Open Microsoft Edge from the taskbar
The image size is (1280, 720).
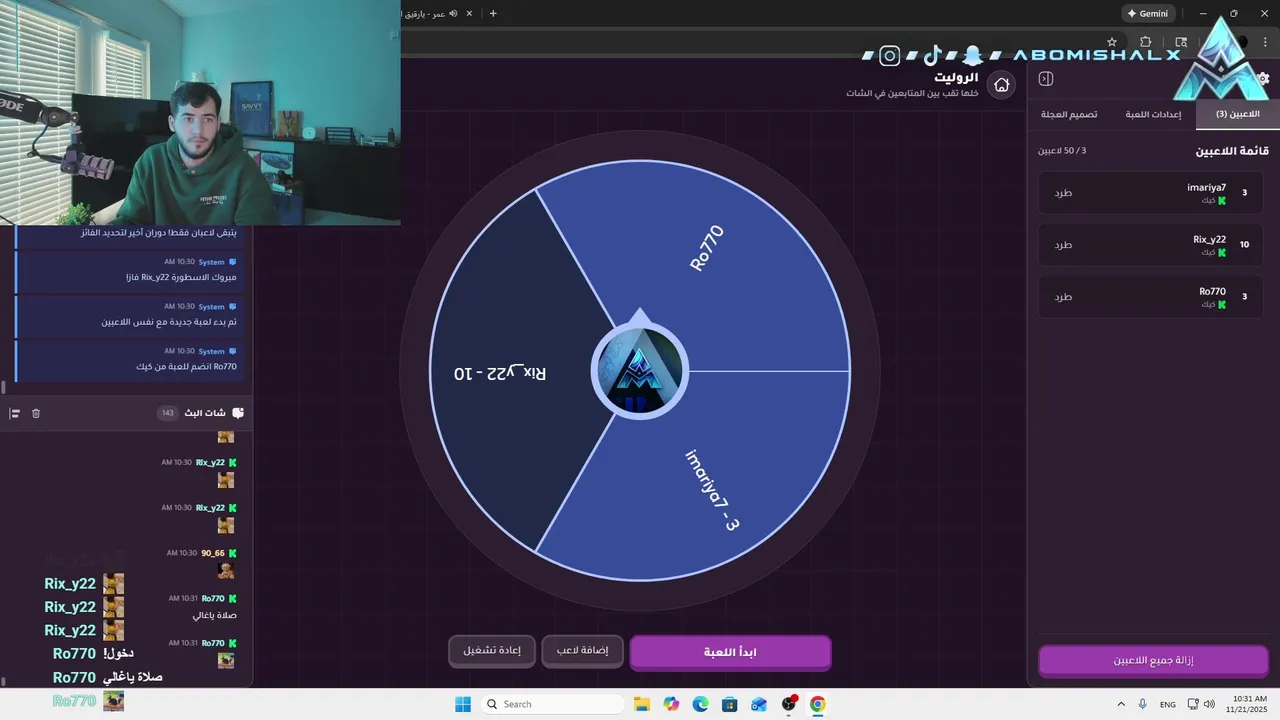pos(700,704)
